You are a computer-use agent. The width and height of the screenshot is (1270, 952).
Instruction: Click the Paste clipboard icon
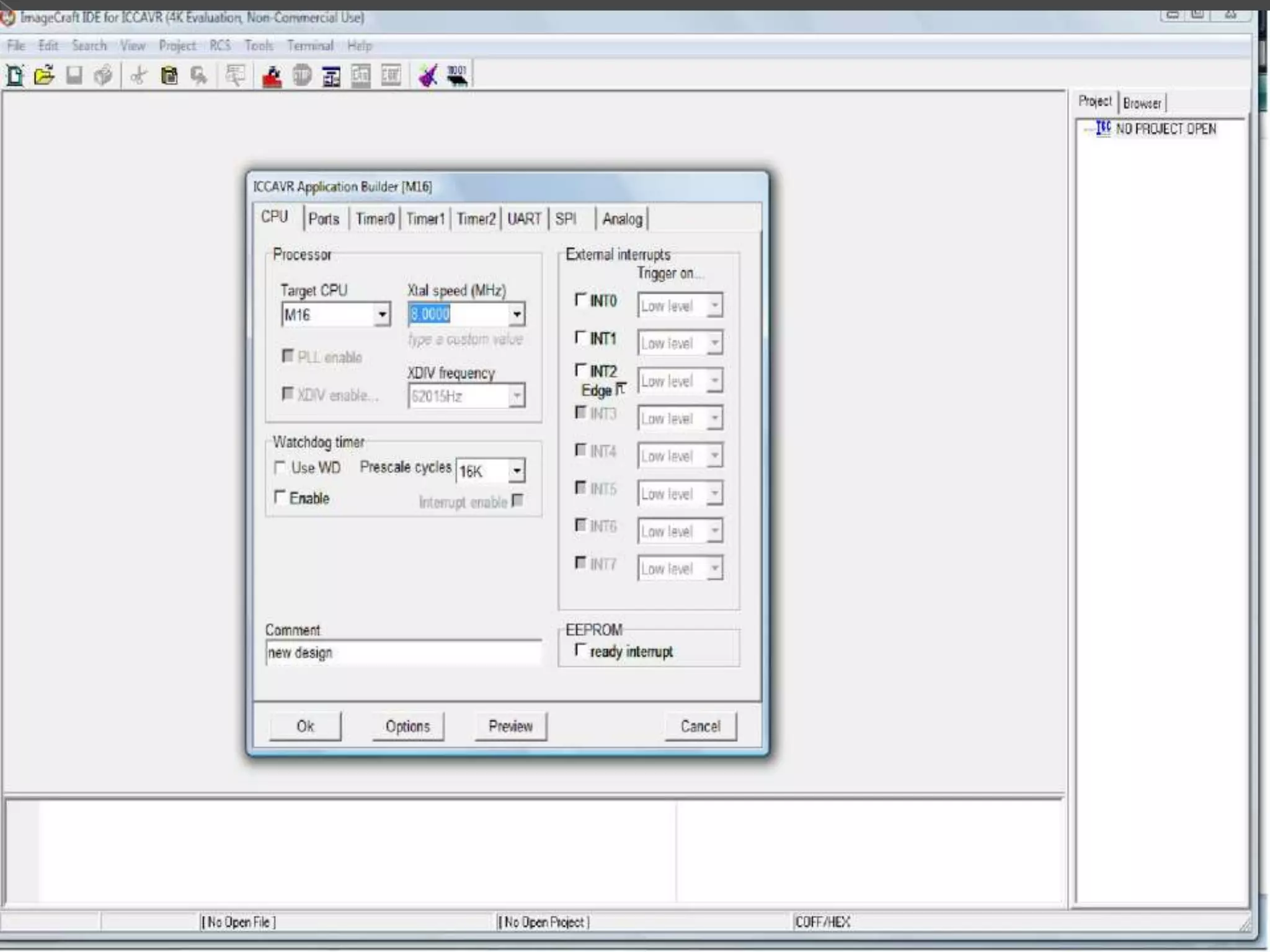pos(169,76)
